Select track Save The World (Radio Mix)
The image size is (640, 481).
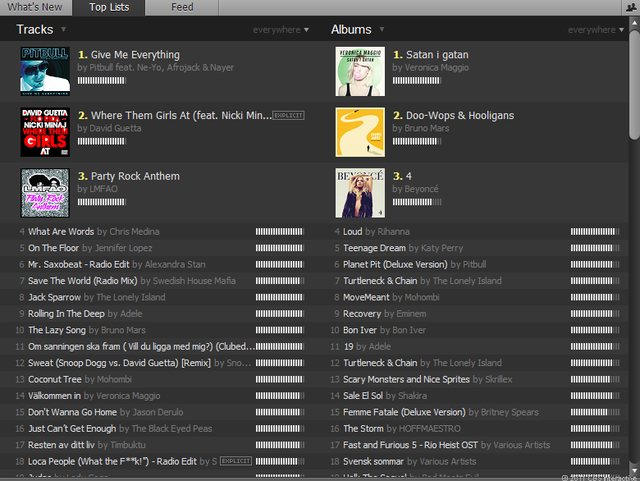click(x=82, y=281)
